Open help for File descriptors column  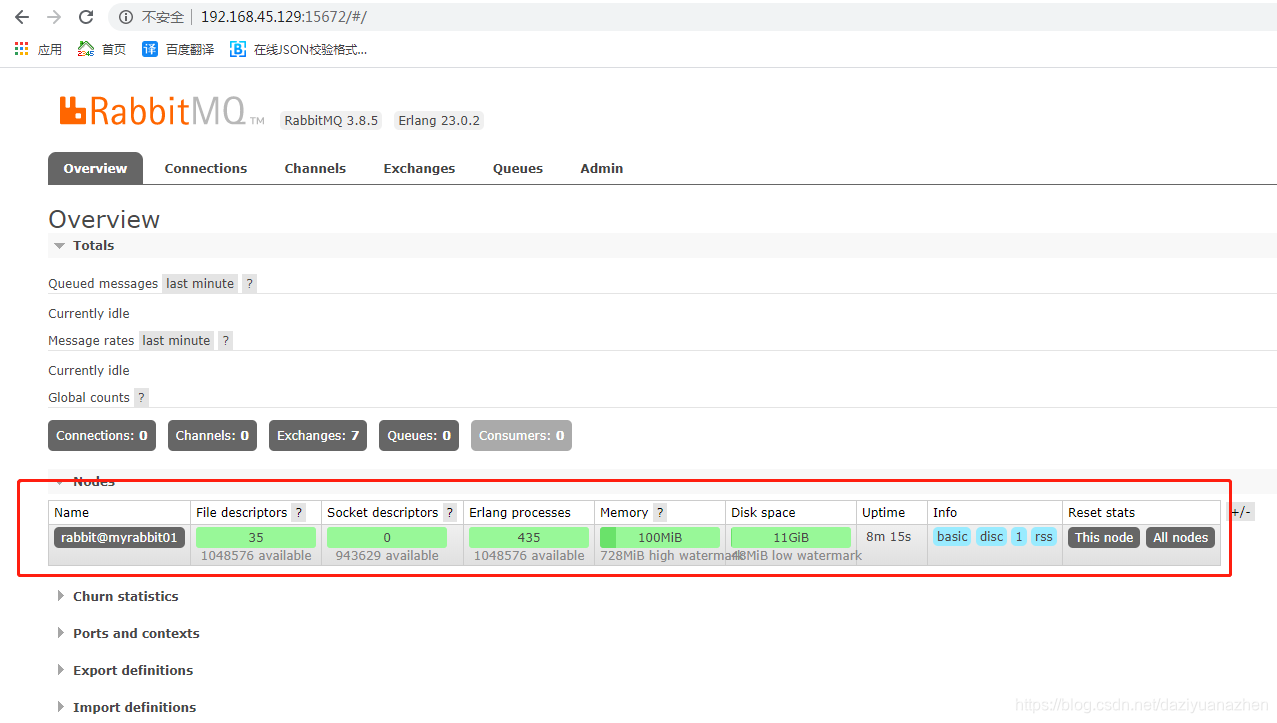(x=298, y=513)
